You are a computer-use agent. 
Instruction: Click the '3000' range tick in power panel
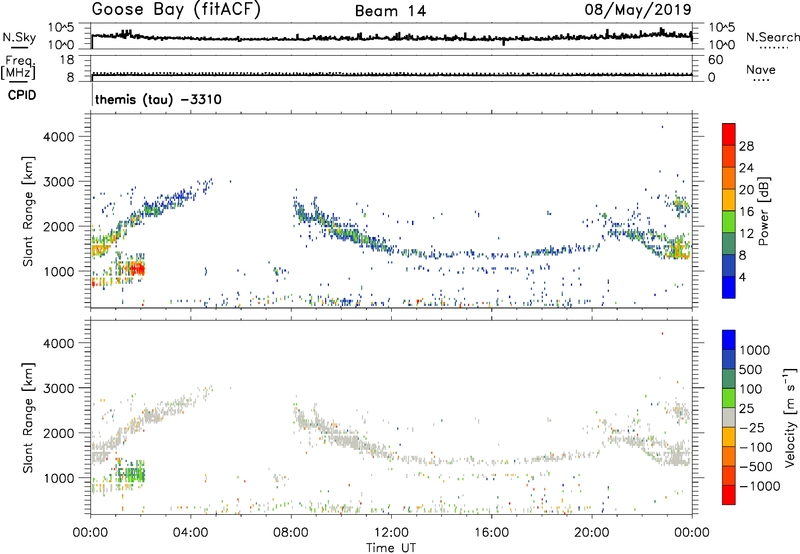click(59, 182)
